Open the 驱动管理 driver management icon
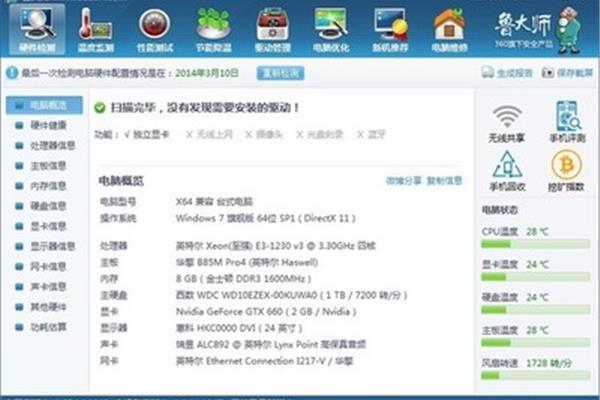Viewport: 600px width, 400px height. point(272,29)
